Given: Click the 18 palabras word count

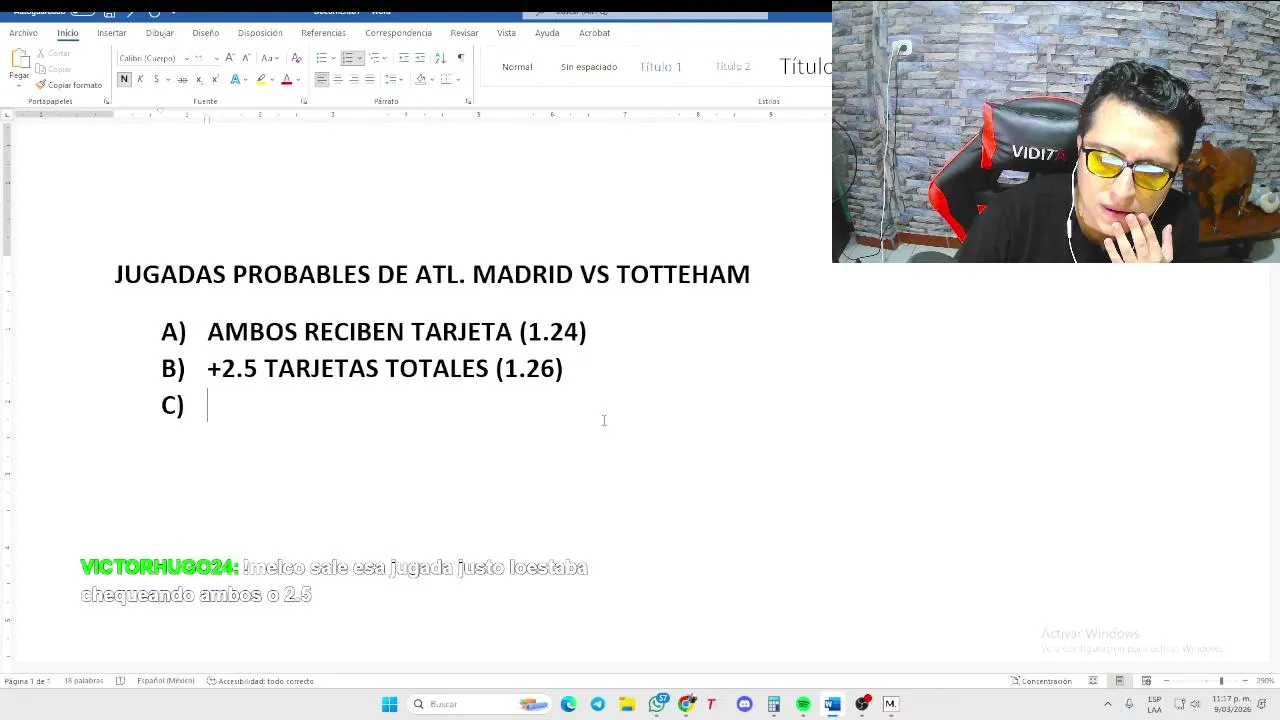Looking at the screenshot, I should [83, 681].
